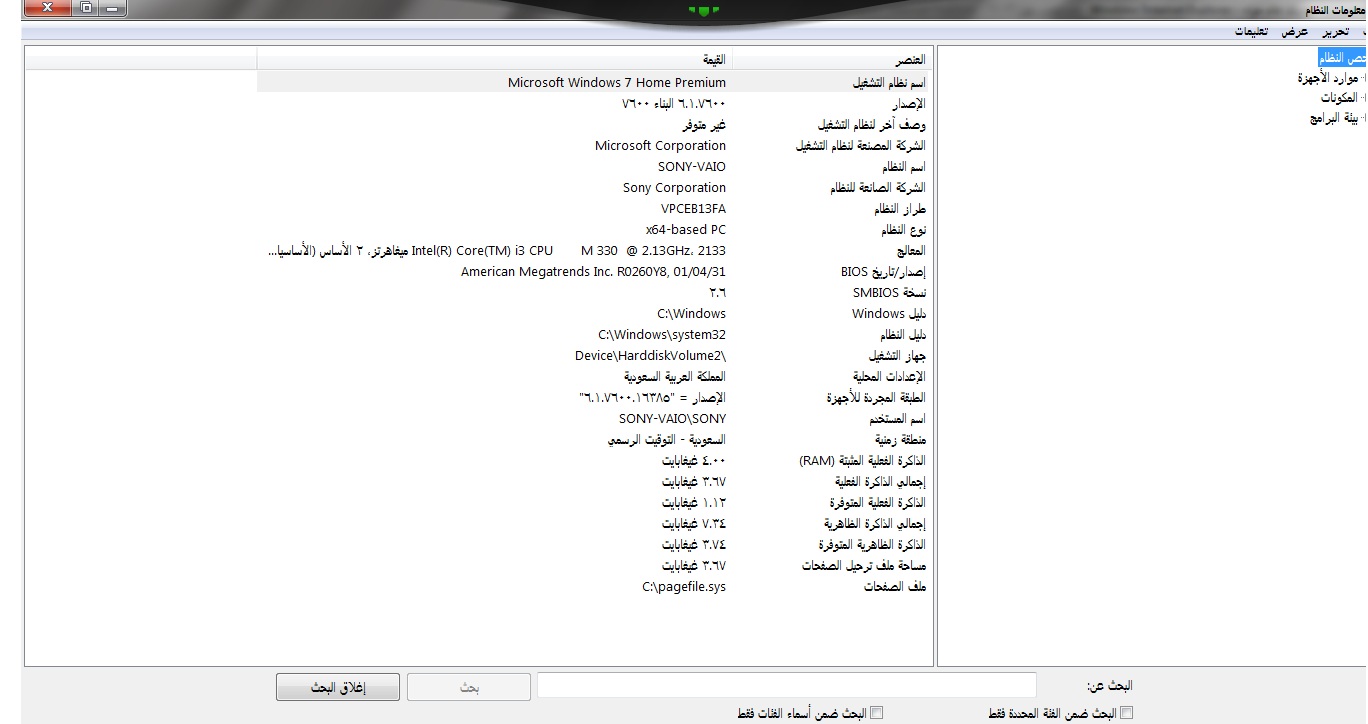Click the Microsoft Corporation value
This screenshot has width=1368, height=724.
pyautogui.click(x=660, y=146)
